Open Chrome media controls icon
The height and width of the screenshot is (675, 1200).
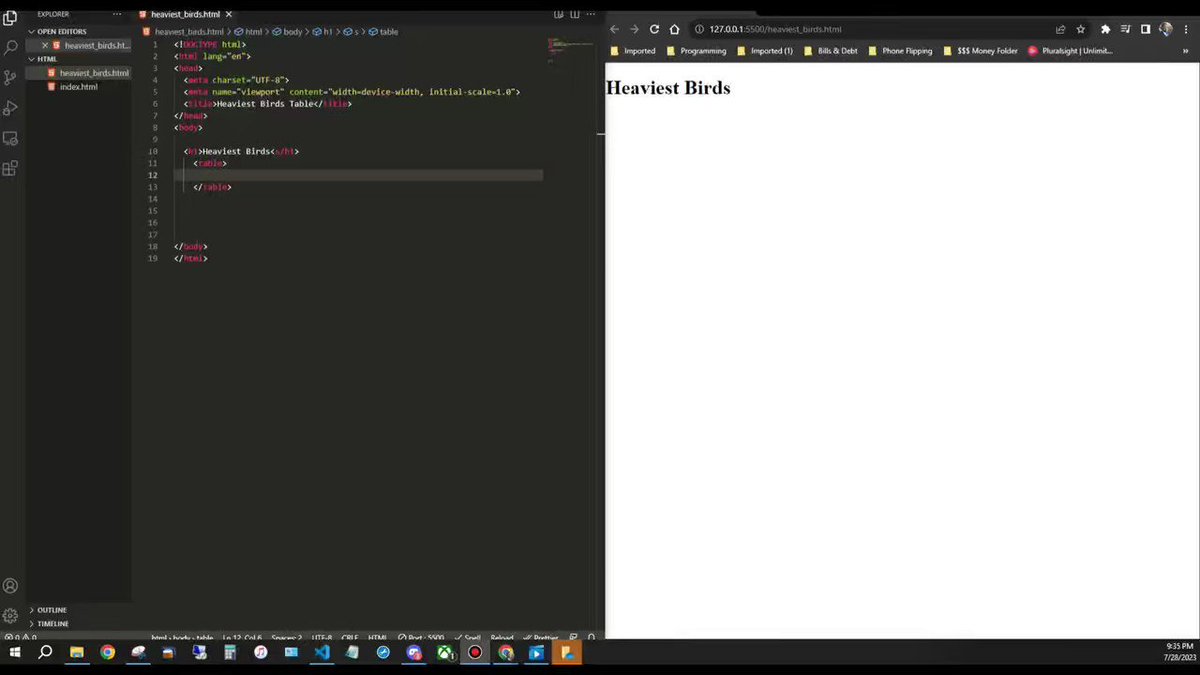click(1125, 29)
